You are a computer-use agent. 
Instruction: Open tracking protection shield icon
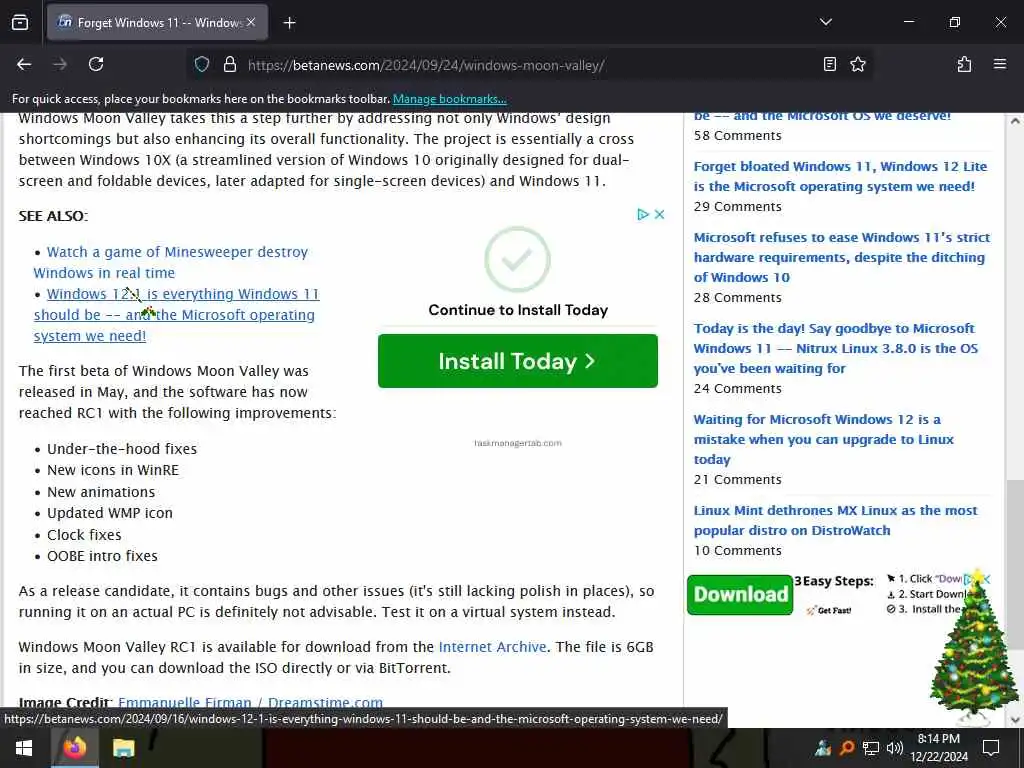tap(202, 65)
